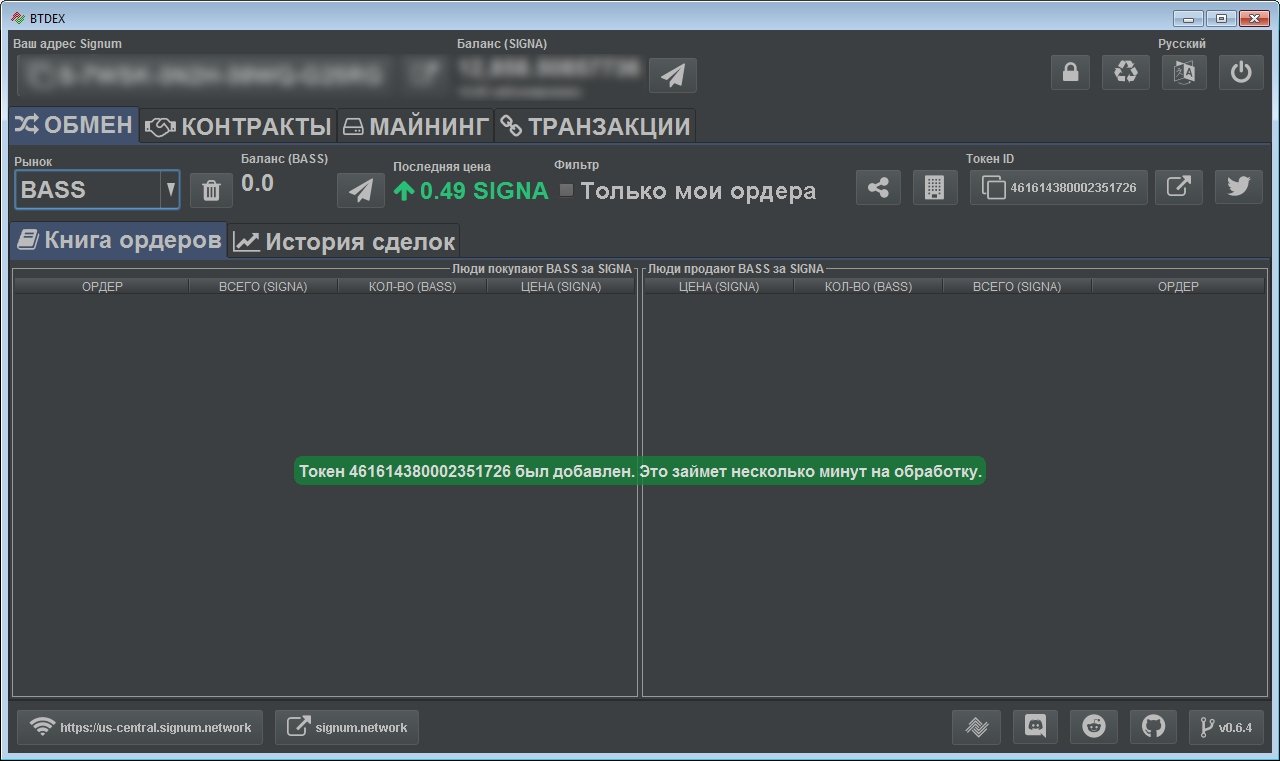Viewport: 1280px width, 761px height.
Task: Open the Discord icon link
Action: click(x=1036, y=727)
